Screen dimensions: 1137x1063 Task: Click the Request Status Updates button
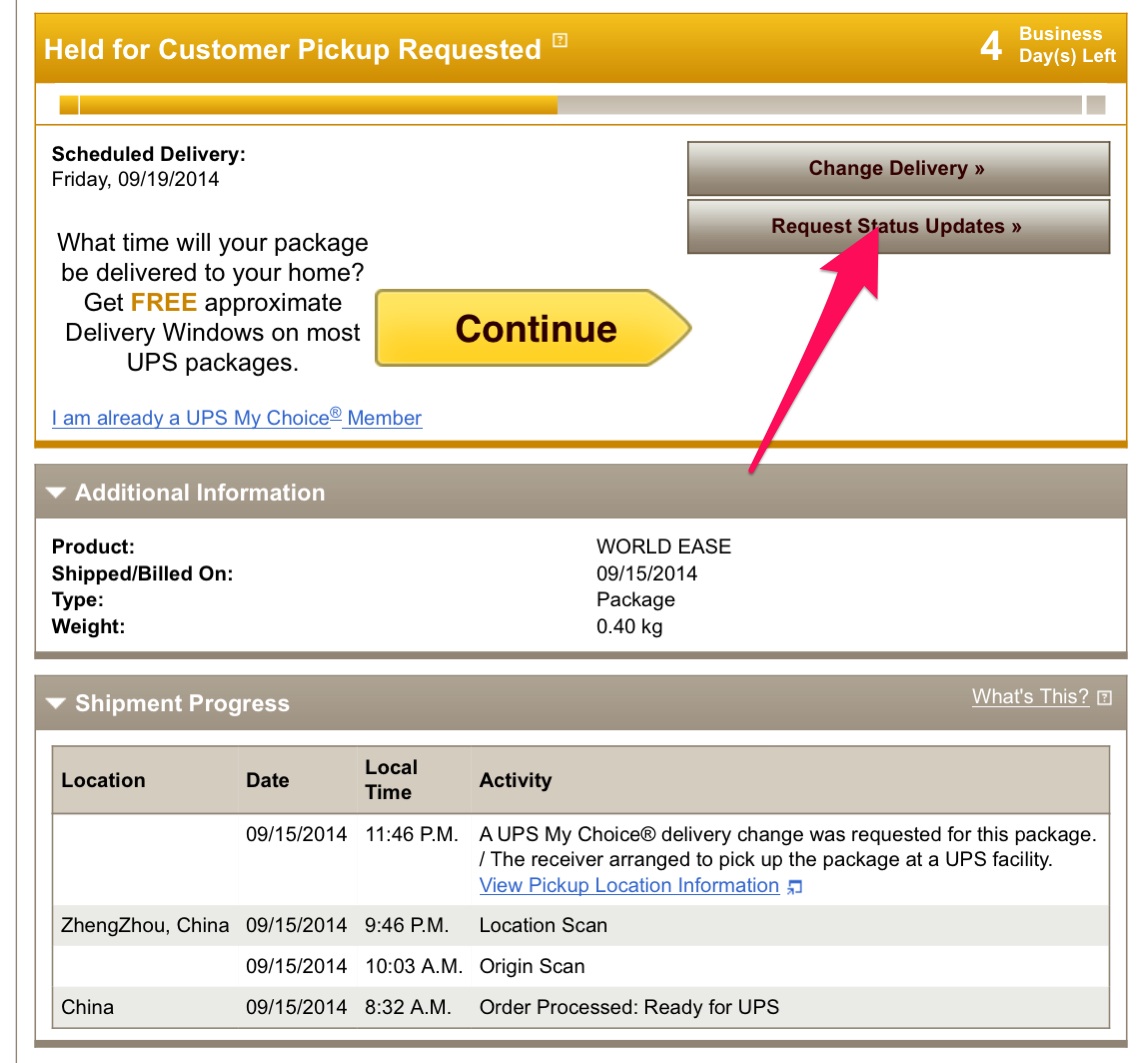(898, 226)
